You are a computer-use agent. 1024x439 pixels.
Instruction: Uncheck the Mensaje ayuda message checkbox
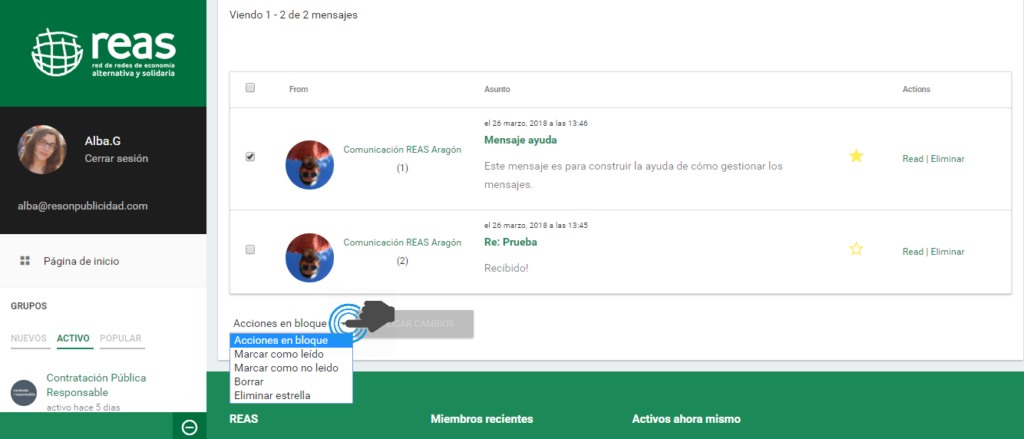click(x=250, y=157)
